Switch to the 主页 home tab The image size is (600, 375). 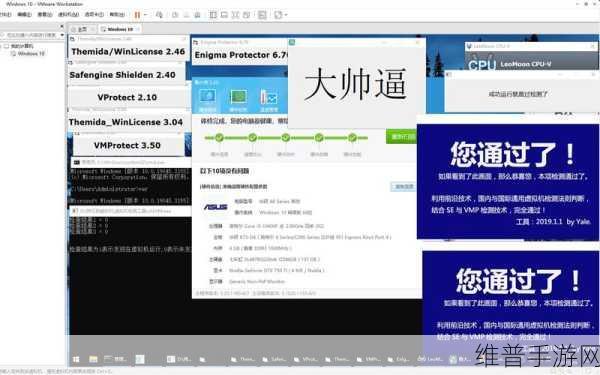tap(82, 29)
